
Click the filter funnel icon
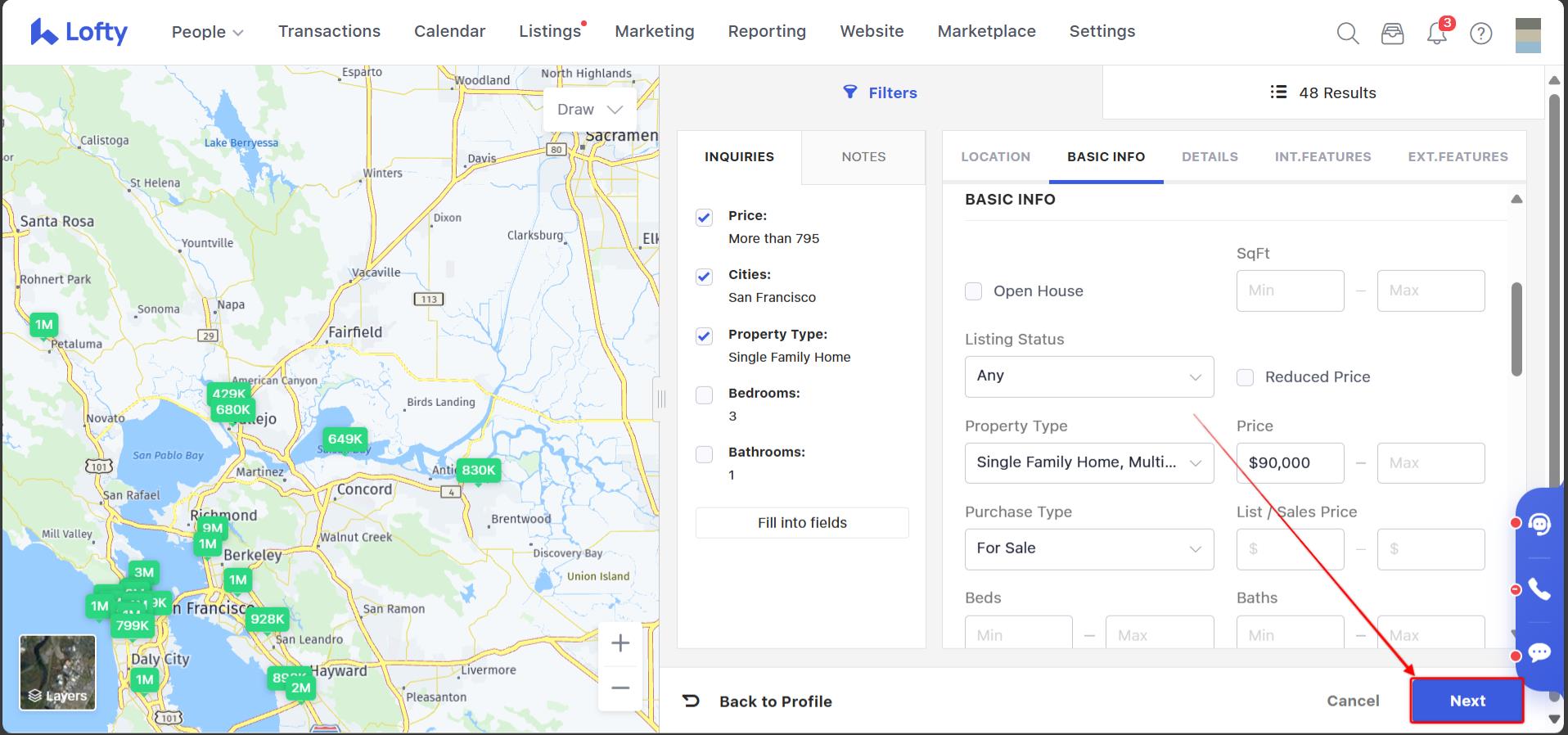pos(850,92)
